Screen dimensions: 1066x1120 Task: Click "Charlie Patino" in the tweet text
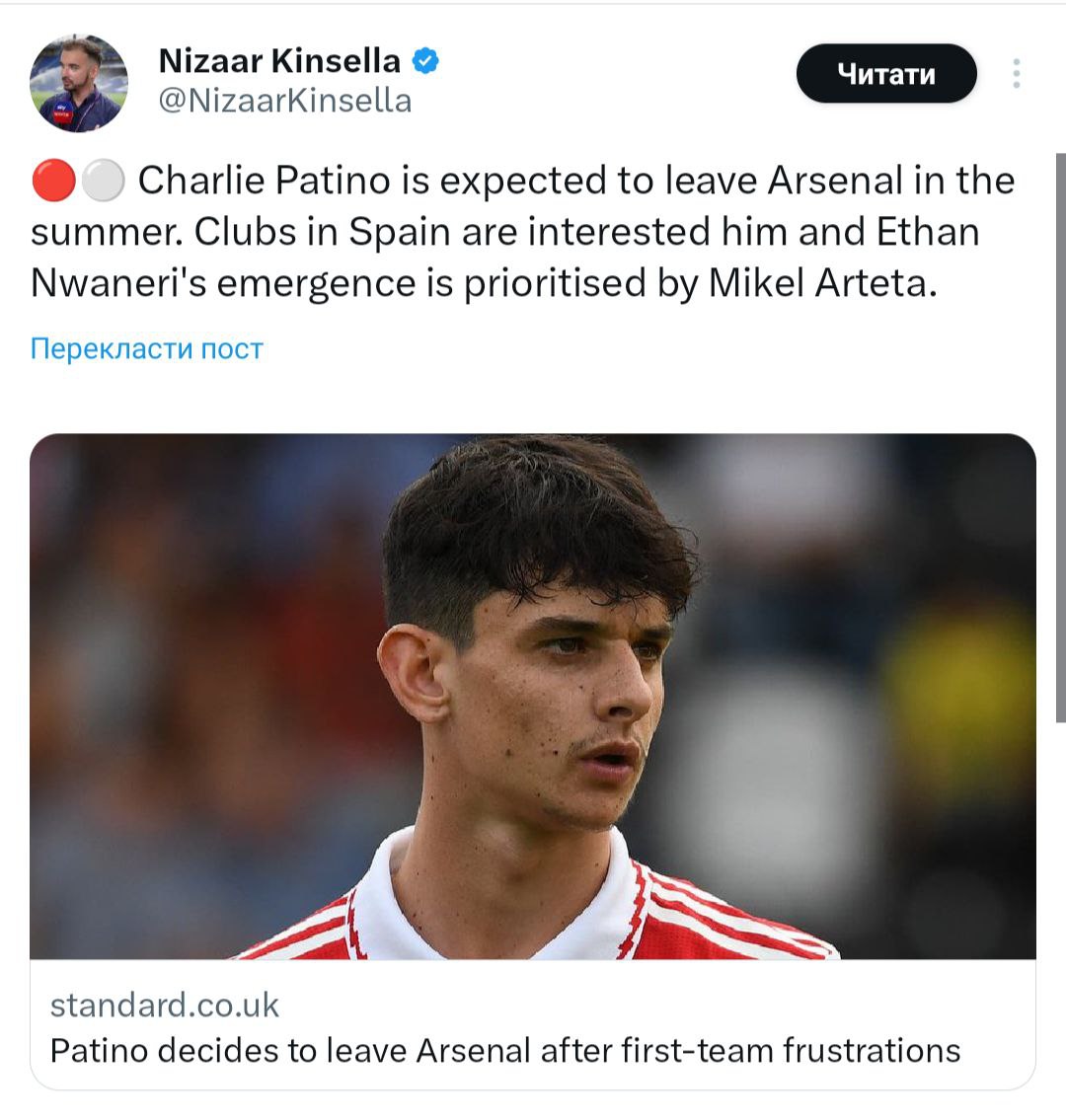[x=265, y=181]
